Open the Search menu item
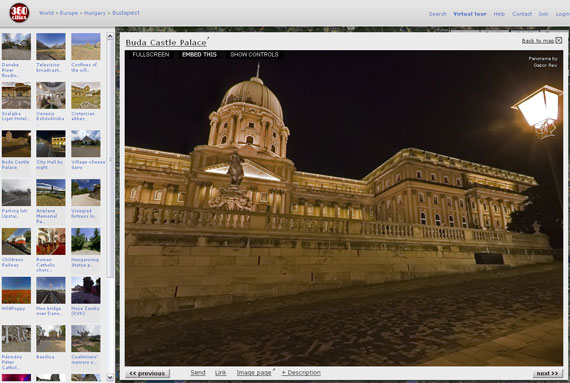This screenshot has width=570, height=383. coord(437,14)
